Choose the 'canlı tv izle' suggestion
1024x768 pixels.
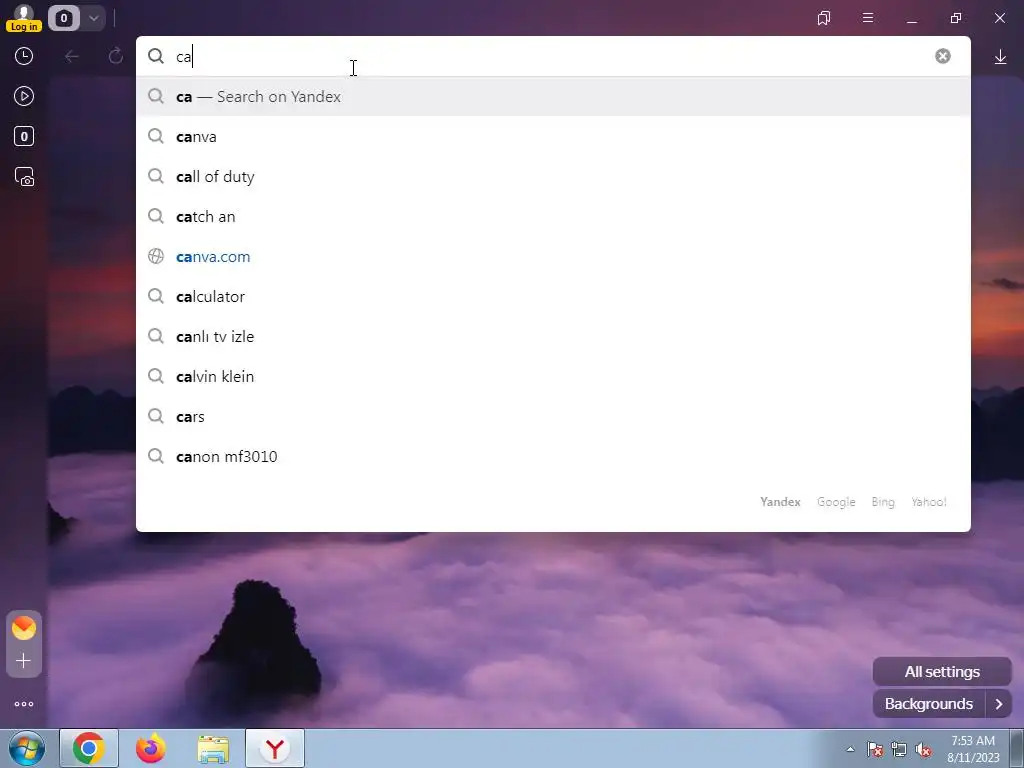[x=553, y=336]
